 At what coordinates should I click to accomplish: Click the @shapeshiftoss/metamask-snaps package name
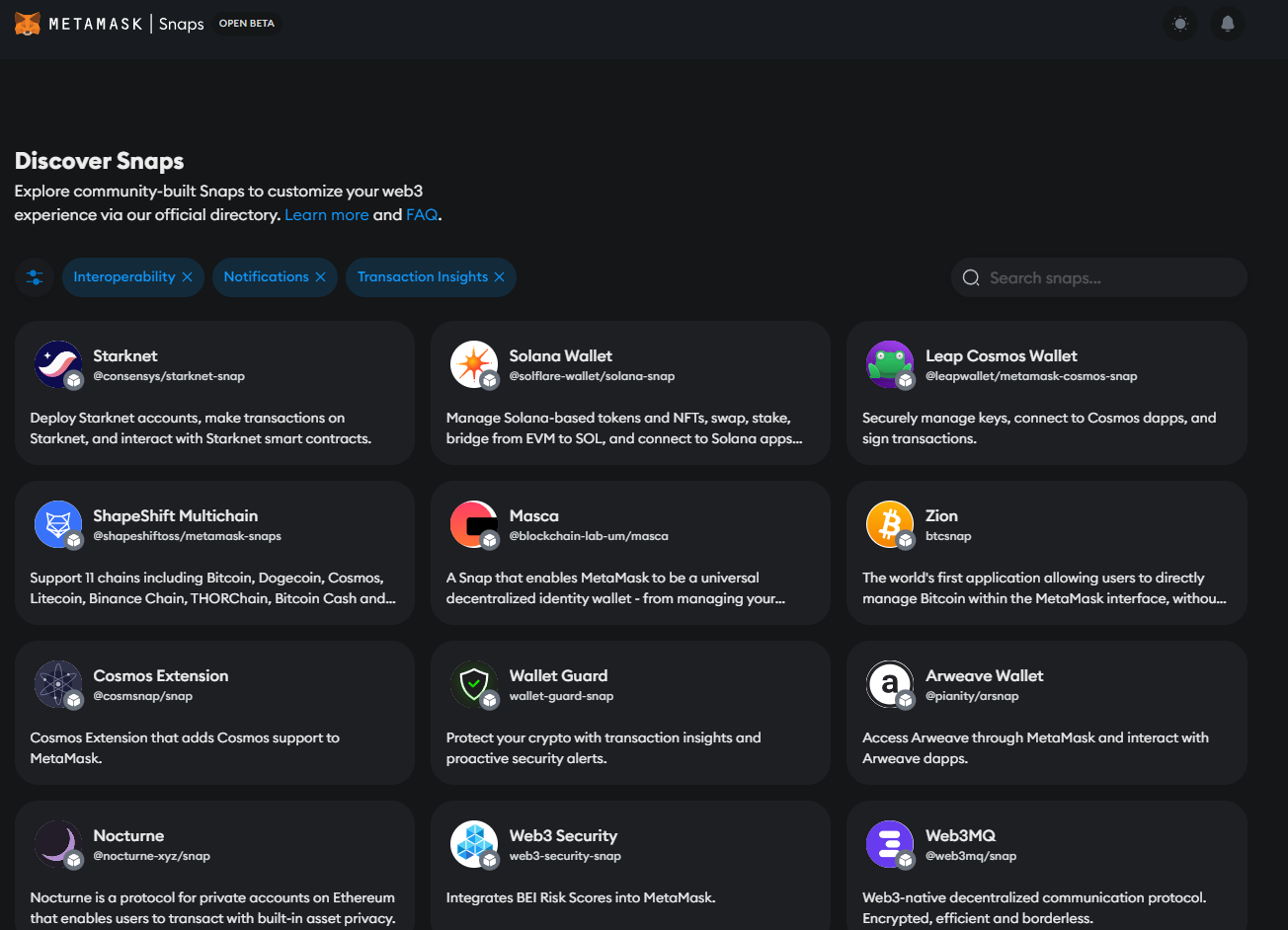pyautogui.click(x=188, y=536)
